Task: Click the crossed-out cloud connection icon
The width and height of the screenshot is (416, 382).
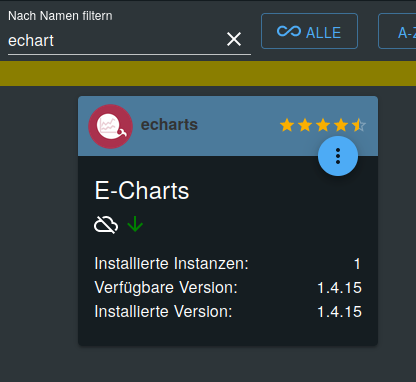Action: point(106,224)
